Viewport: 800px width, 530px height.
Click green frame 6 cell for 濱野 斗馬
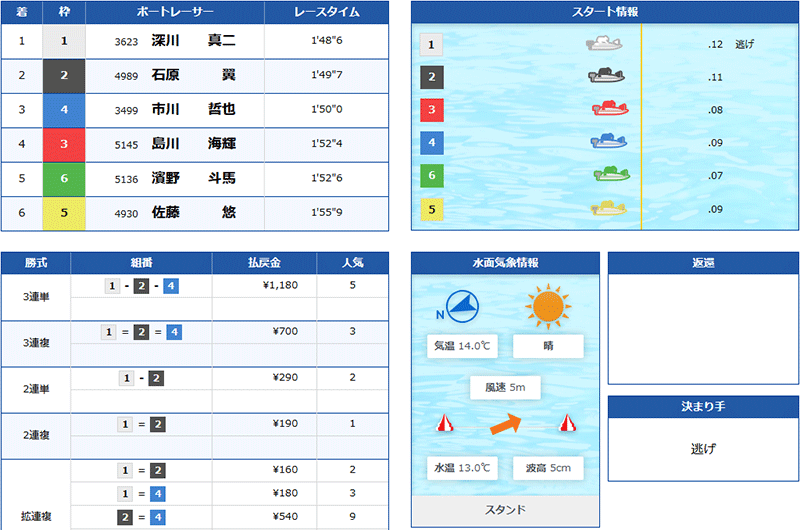pos(64,179)
